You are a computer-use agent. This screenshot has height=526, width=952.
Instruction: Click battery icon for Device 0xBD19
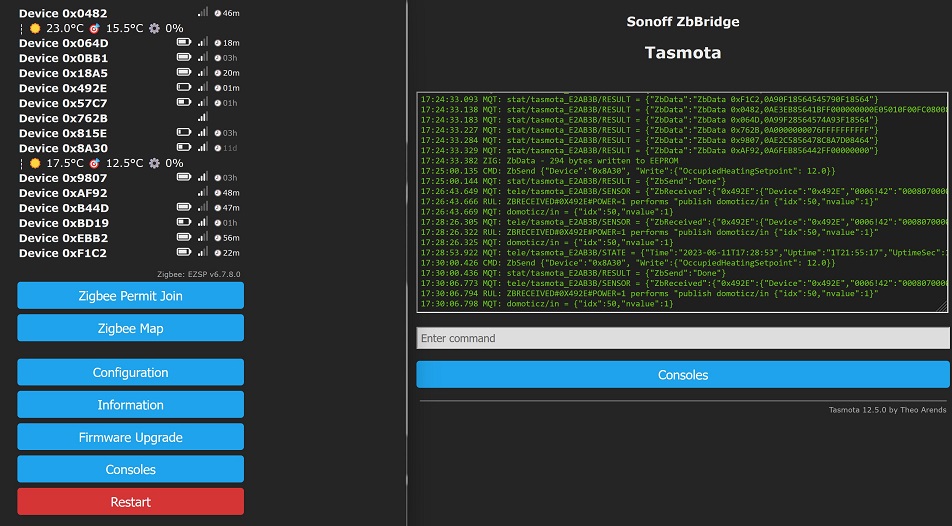[x=183, y=222]
